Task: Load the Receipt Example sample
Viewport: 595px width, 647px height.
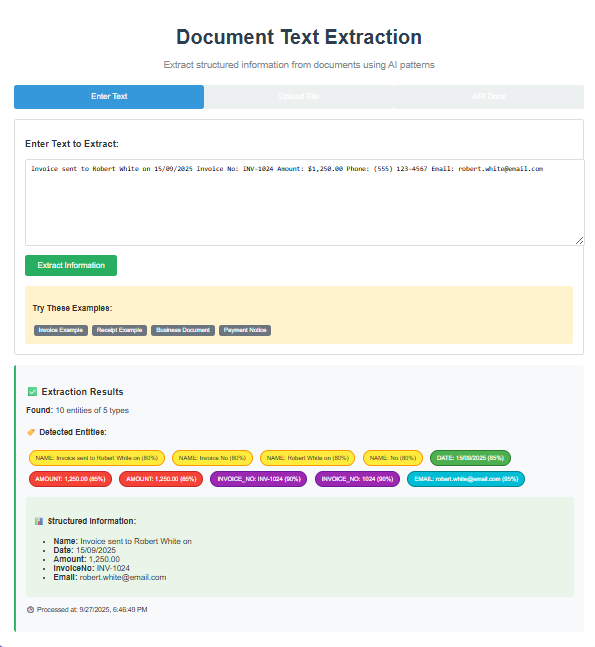Action: pyautogui.click(x=119, y=330)
